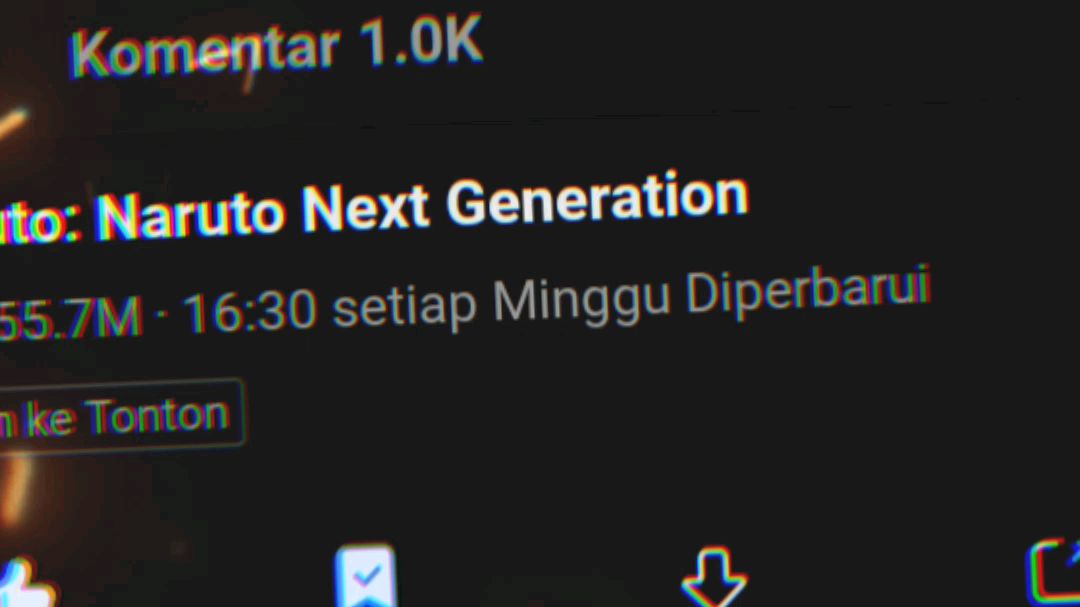This screenshot has height=607, width=1080.
Task: Click the word Generation in the title
Action: point(597,199)
